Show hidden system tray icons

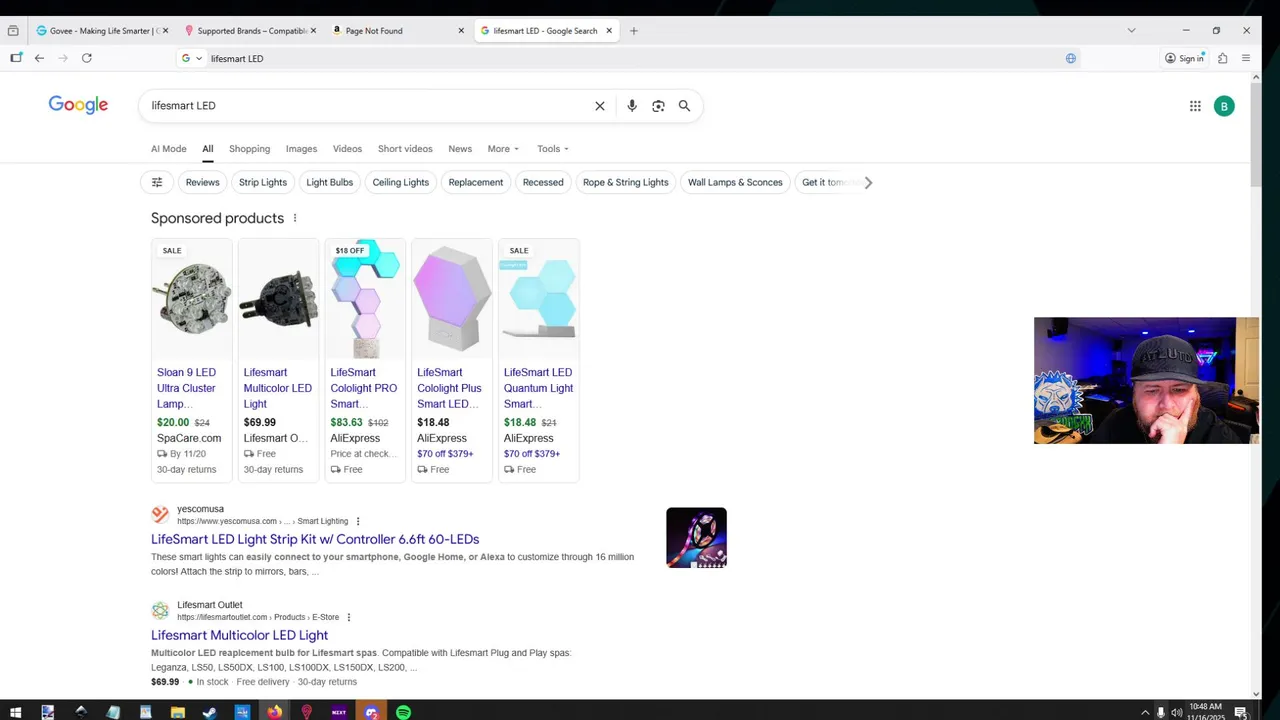pos(1145,712)
